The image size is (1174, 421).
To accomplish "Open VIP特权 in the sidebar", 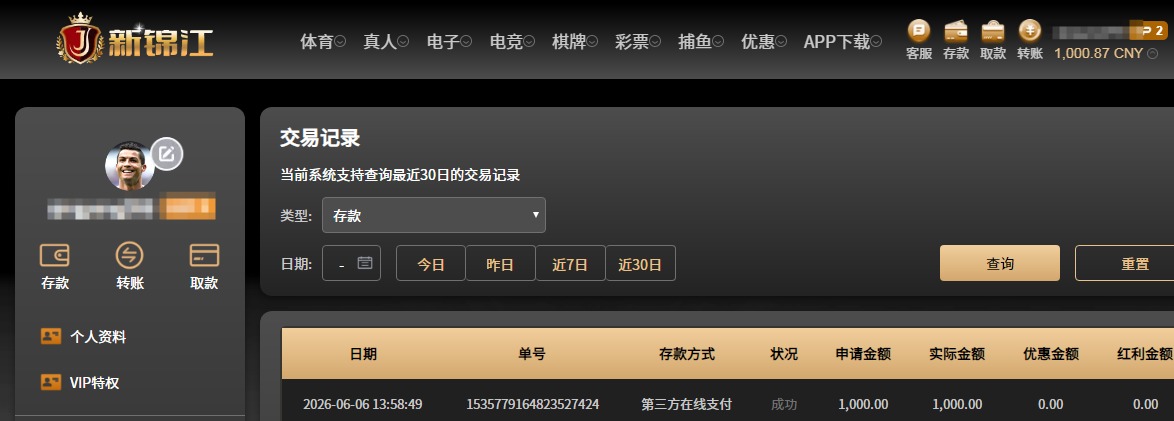I will (x=94, y=383).
